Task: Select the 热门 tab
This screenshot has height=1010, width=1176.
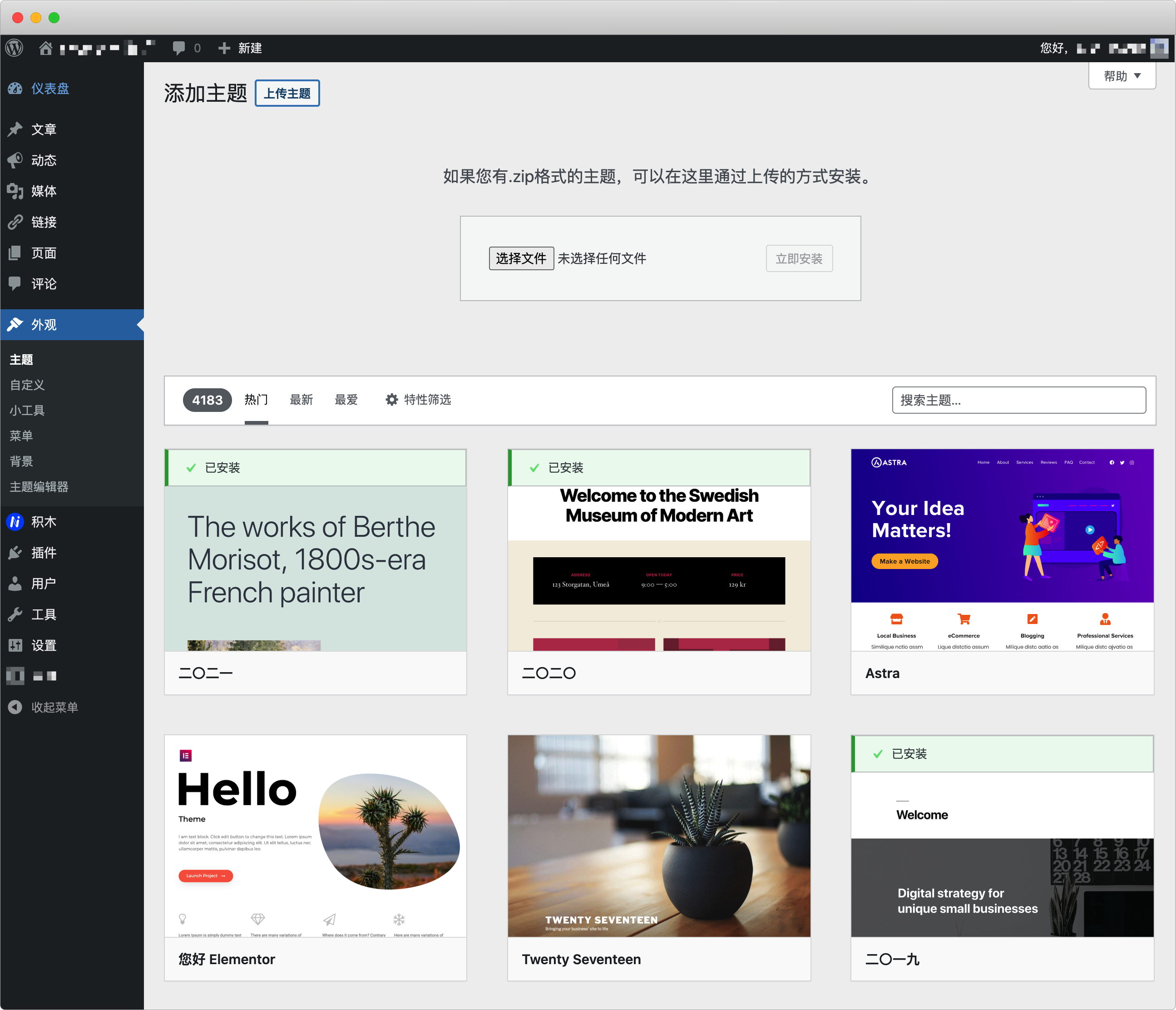Action: (256, 400)
